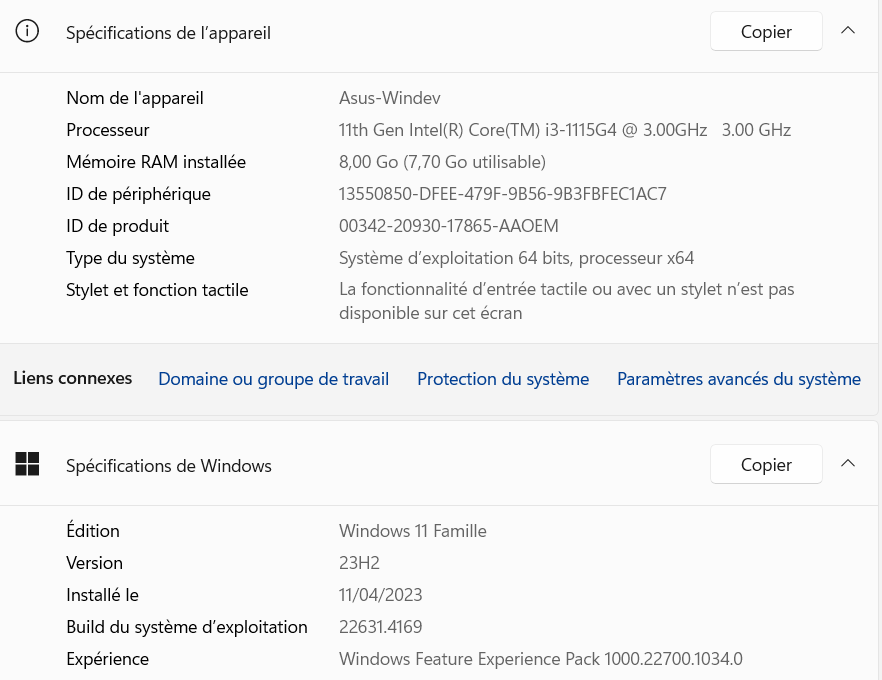Collapse the Spécifications de l'appareil section

(848, 31)
